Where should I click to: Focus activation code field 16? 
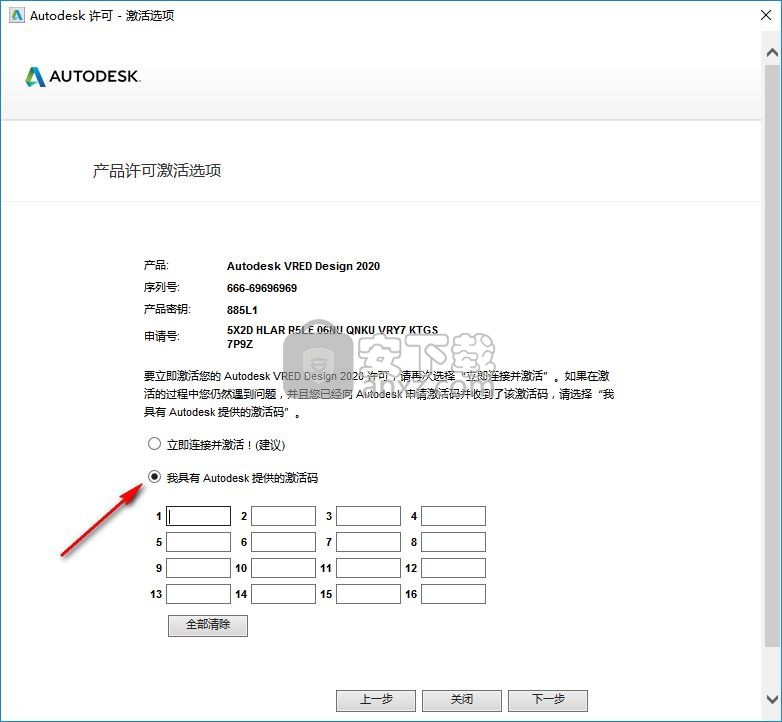tap(453, 594)
